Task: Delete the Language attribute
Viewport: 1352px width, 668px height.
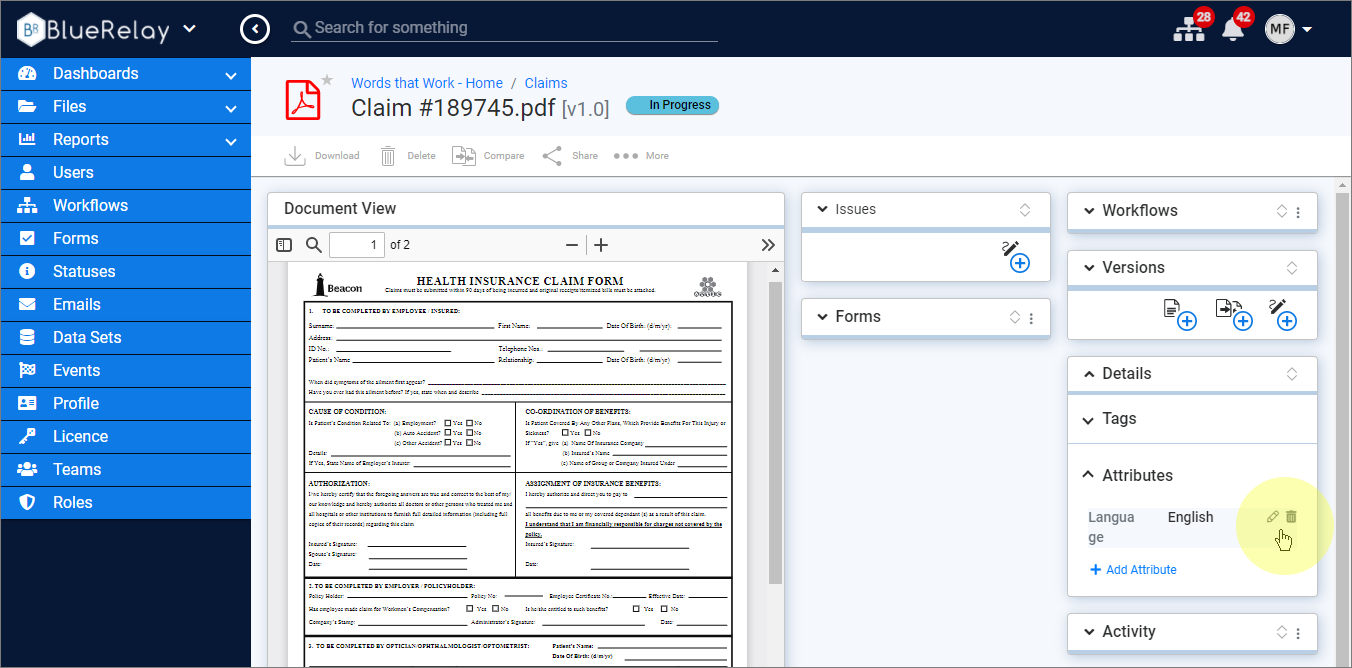Action: (1291, 517)
